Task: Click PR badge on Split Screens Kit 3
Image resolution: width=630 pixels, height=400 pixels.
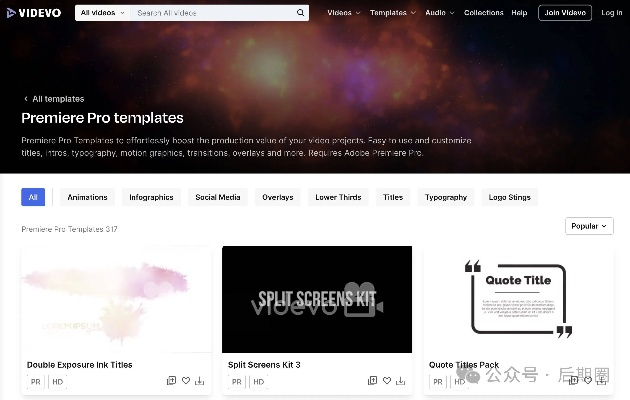Action: point(237,382)
